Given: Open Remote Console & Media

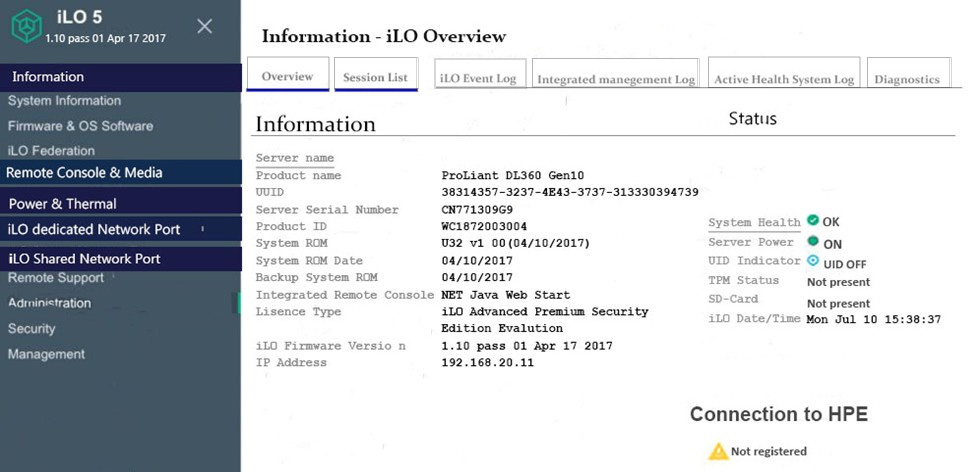Looking at the screenshot, I should [121, 172].
